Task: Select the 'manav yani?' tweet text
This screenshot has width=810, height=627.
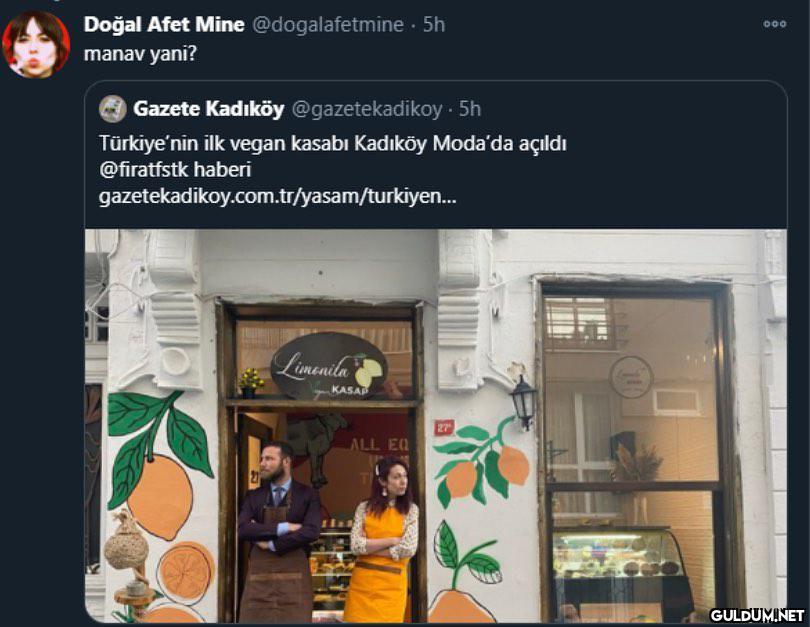Action: [140, 54]
